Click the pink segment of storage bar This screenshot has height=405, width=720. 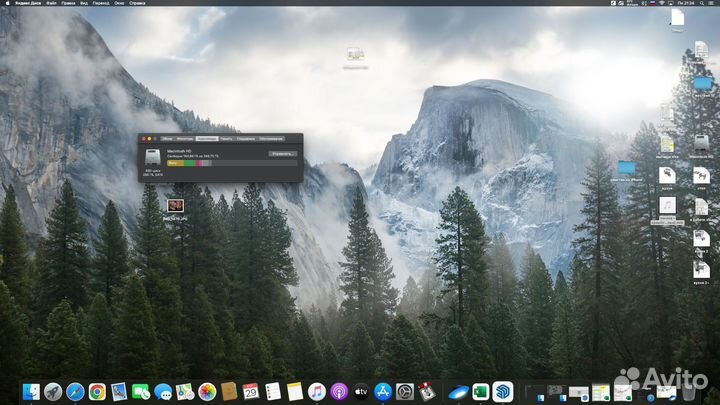(199, 163)
